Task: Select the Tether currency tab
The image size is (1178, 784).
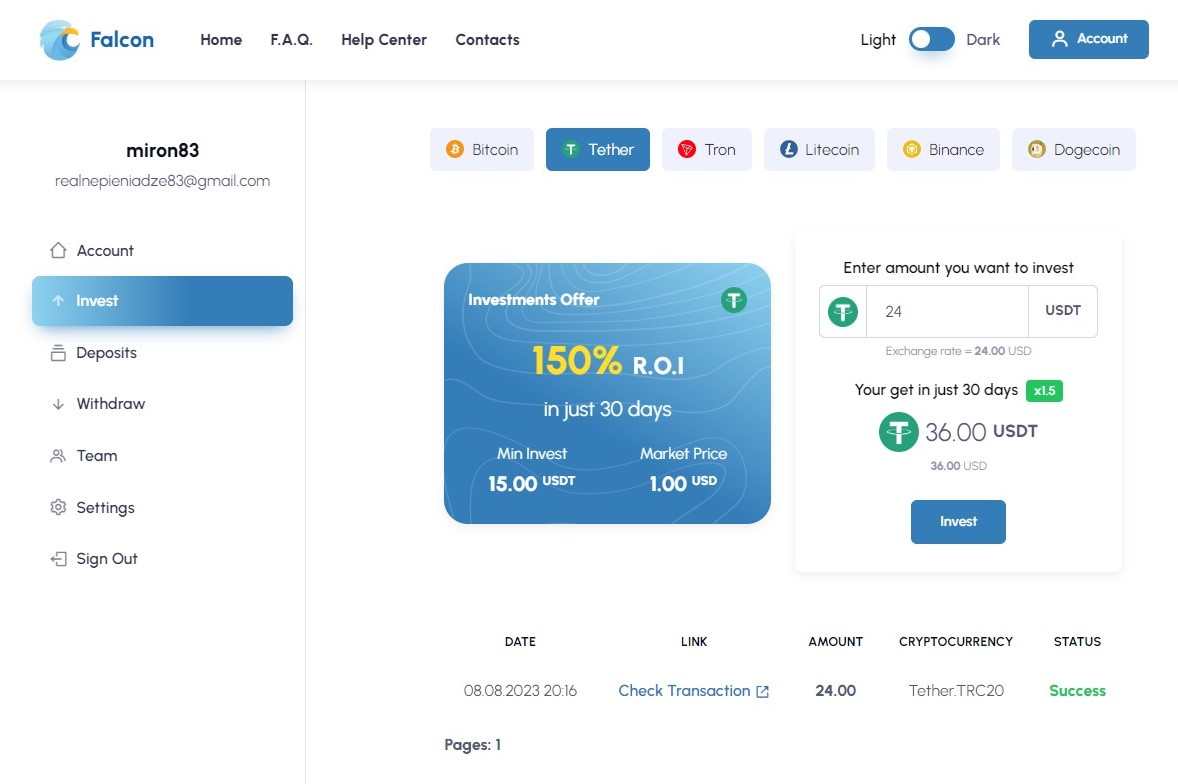Action: (597, 149)
